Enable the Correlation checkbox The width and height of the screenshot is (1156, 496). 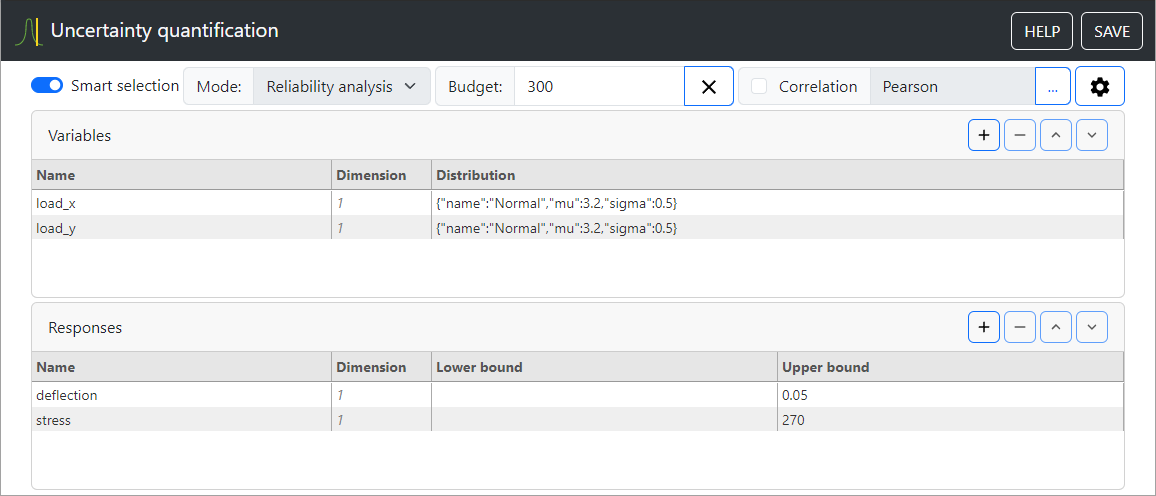click(759, 87)
